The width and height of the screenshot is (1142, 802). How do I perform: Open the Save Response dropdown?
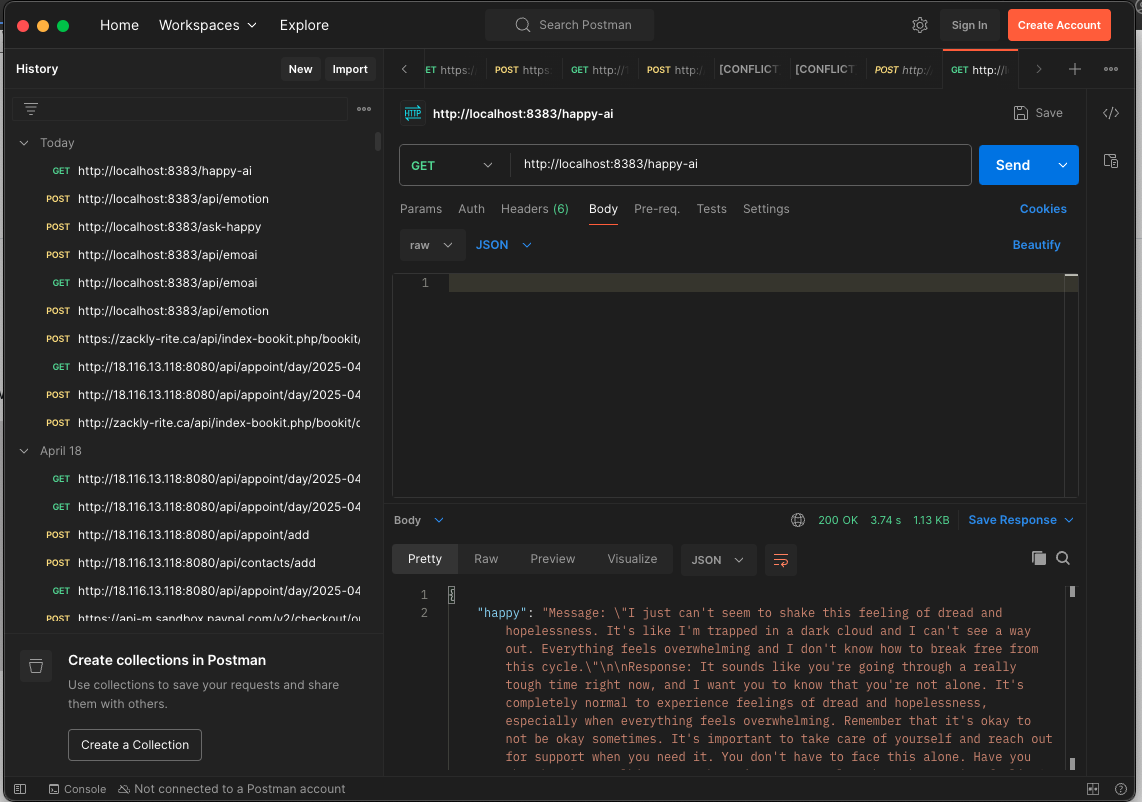pos(1020,520)
